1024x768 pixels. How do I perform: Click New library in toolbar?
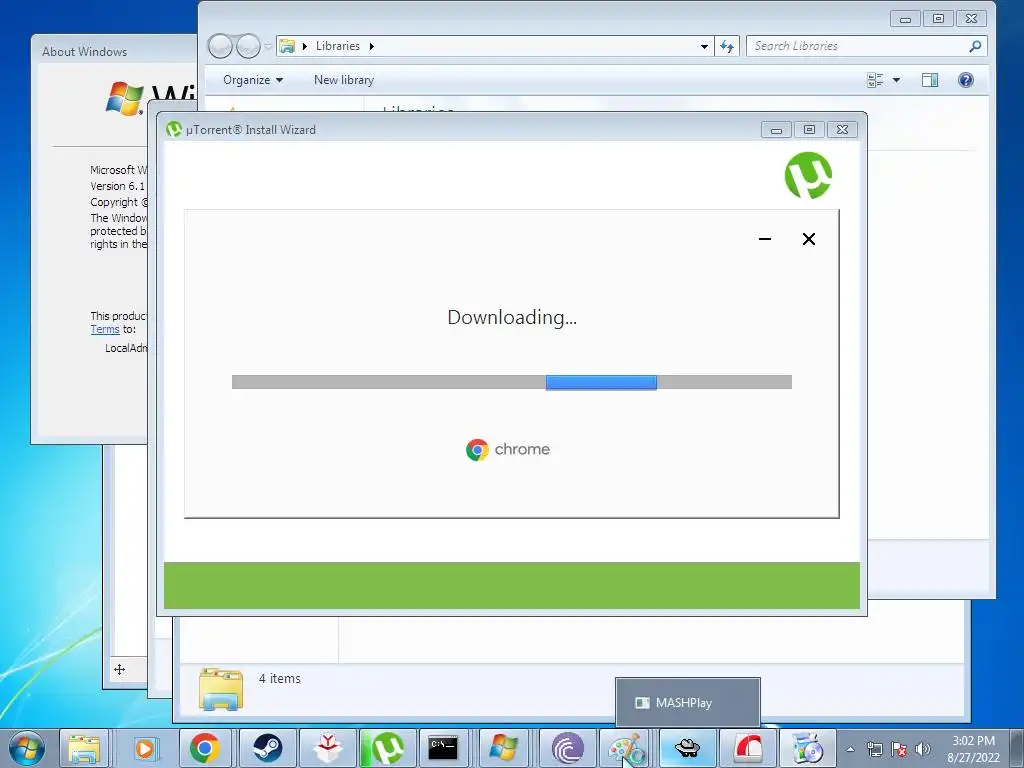click(x=344, y=80)
